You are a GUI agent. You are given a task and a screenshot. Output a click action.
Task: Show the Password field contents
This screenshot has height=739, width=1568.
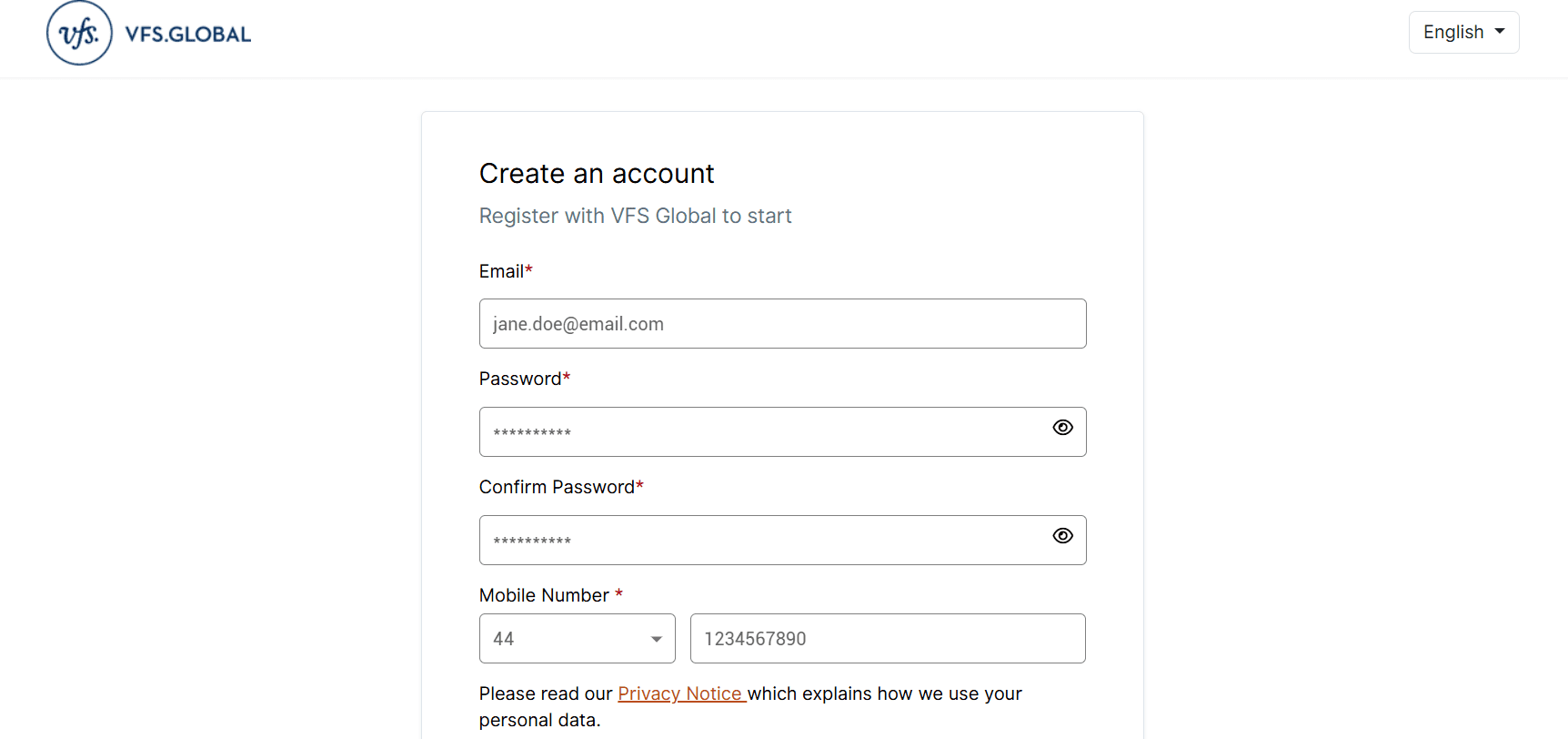point(1062,428)
